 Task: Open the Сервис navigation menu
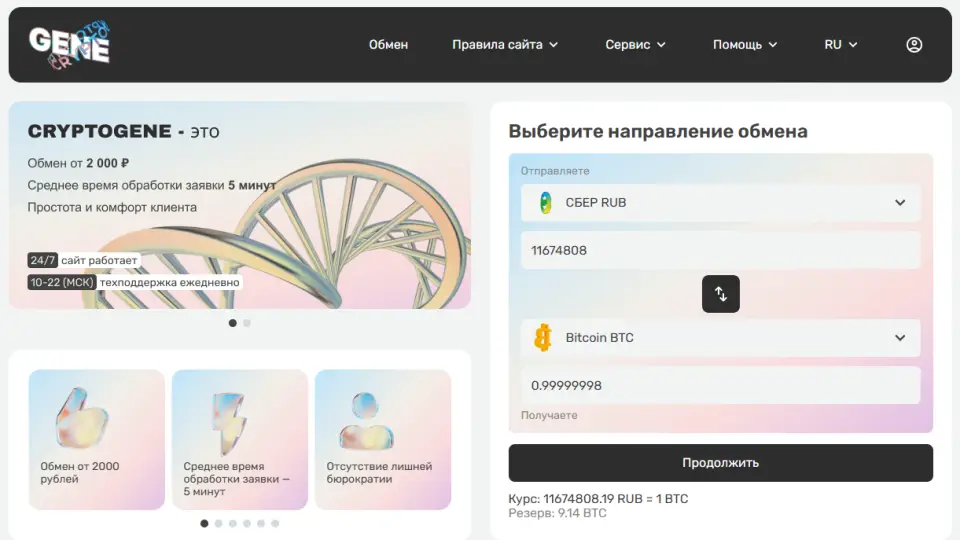click(x=635, y=45)
